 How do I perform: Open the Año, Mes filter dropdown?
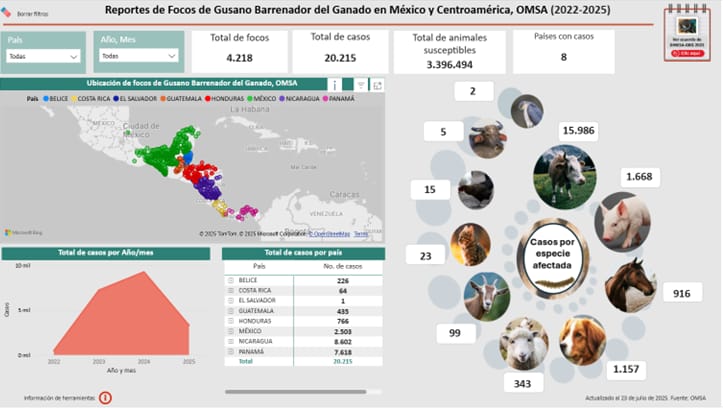pyautogui.click(x=137, y=56)
